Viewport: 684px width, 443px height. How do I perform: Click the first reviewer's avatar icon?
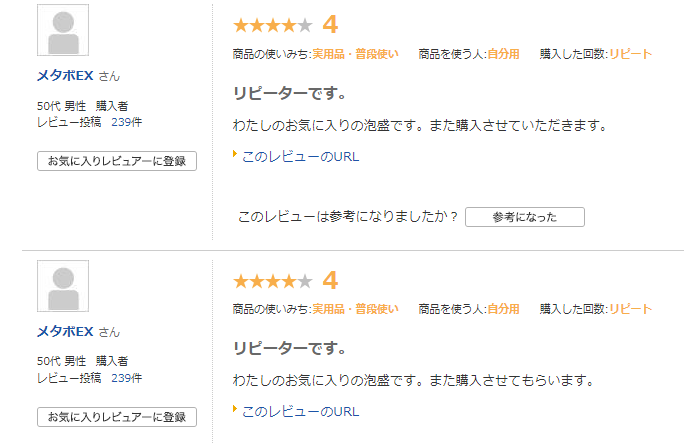[x=63, y=30]
